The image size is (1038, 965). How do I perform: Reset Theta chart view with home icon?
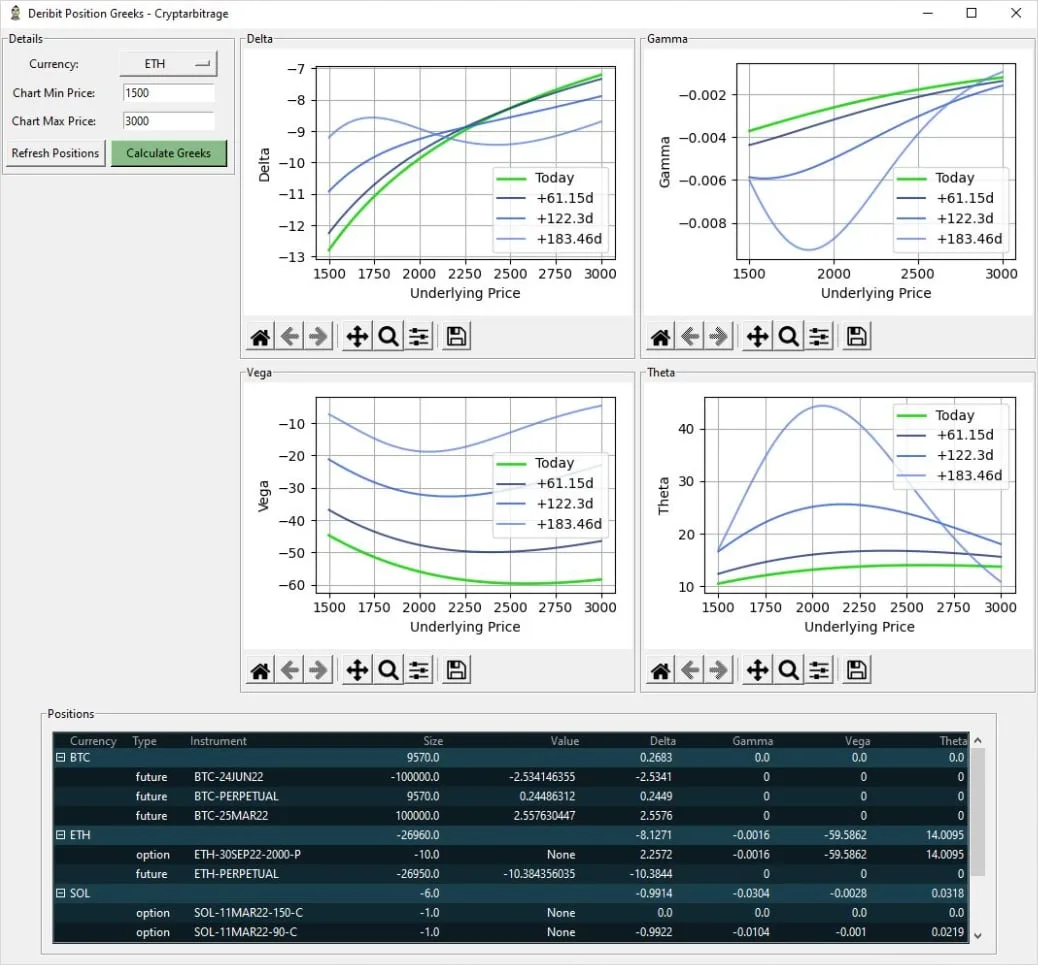[x=661, y=670]
